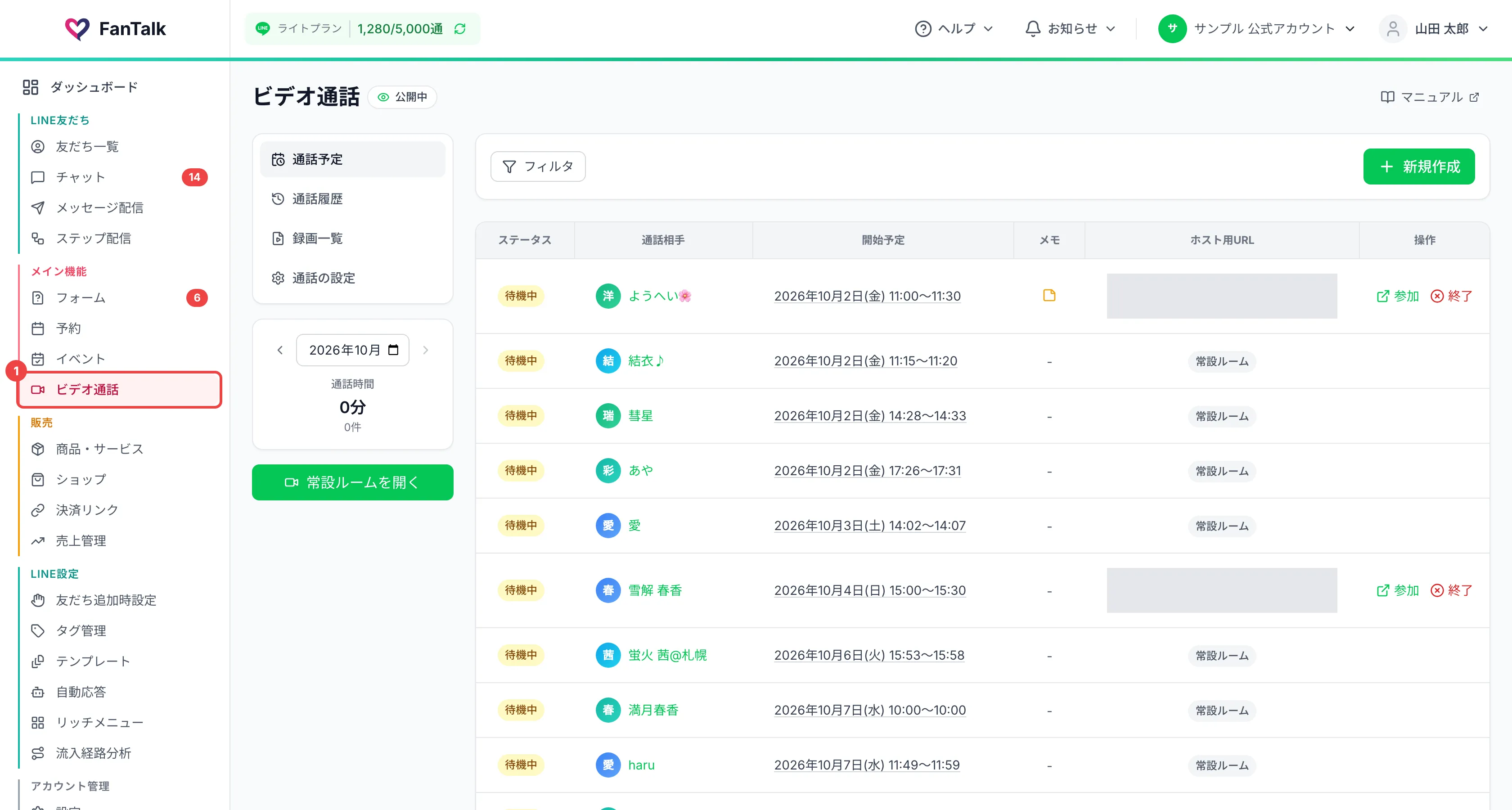Image resolution: width=1512 pixels, height=810 pixels.
Task: Click 常設ルームを開く button
Action: tap(352, 482)
